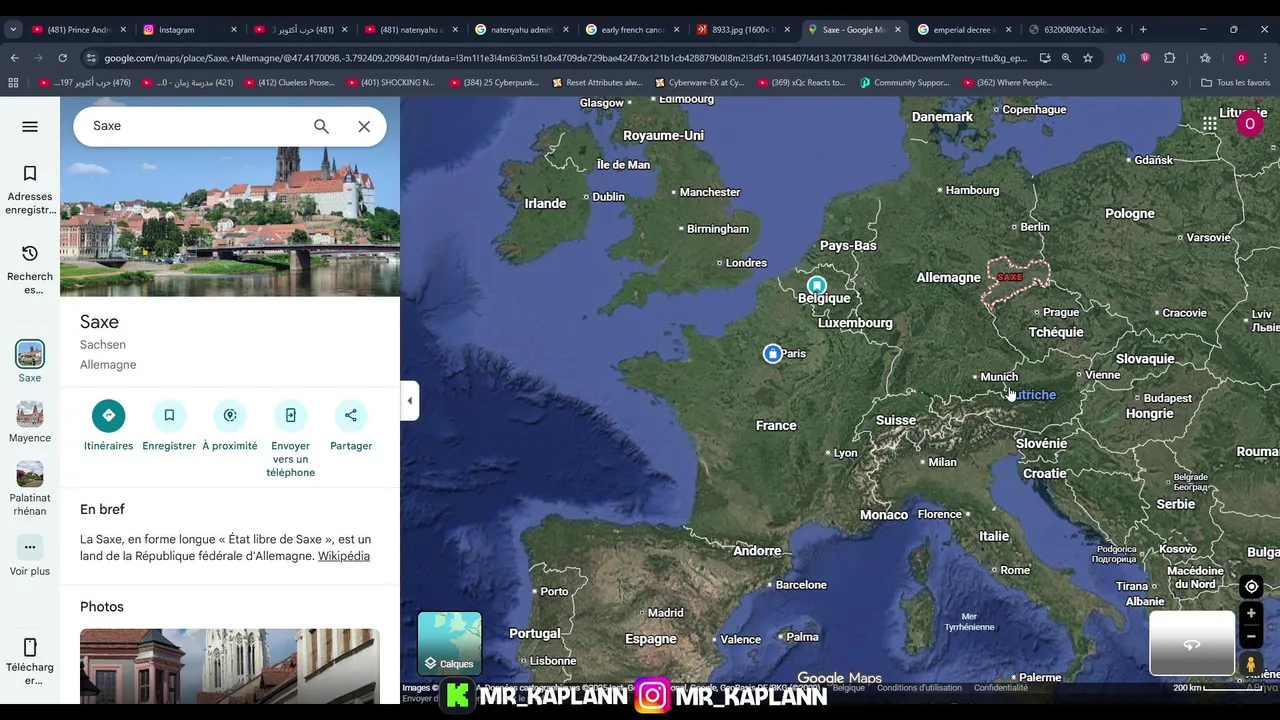Screen dimensions: 1280x720
Task: Click the SAXE region label on map
Action: pyautogui.click(x=1010, y=277)
